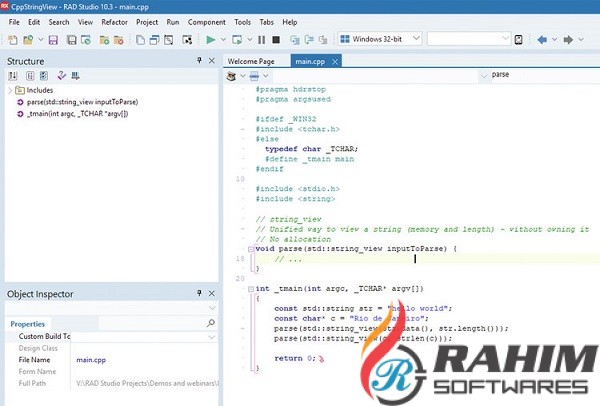Viewport: 600px width, 406px height.
Task: Open the Edit menu
Action: (34, 22)
